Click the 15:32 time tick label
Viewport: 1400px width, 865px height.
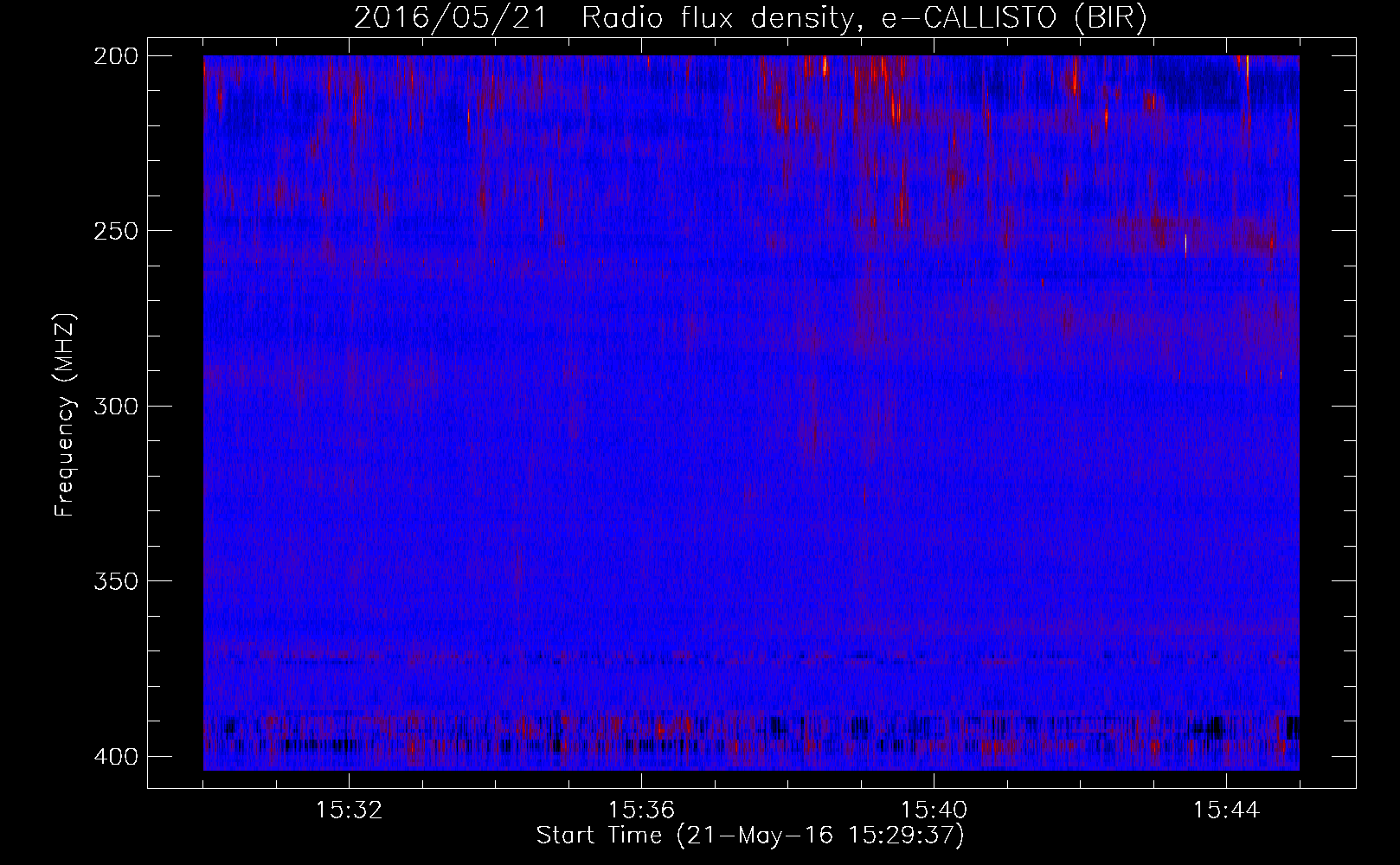349,811
